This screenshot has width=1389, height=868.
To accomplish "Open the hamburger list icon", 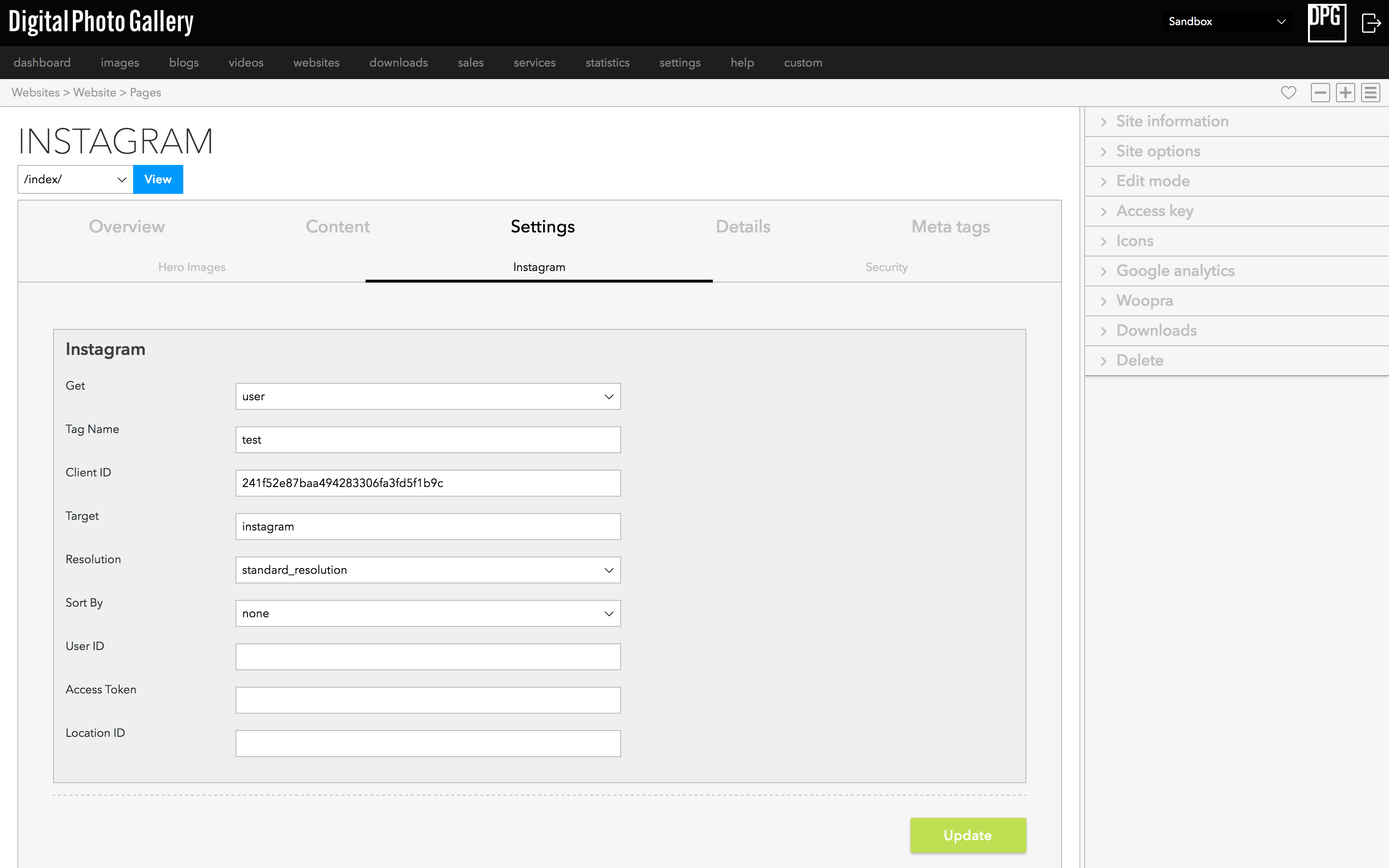I will click(1371, 93).
